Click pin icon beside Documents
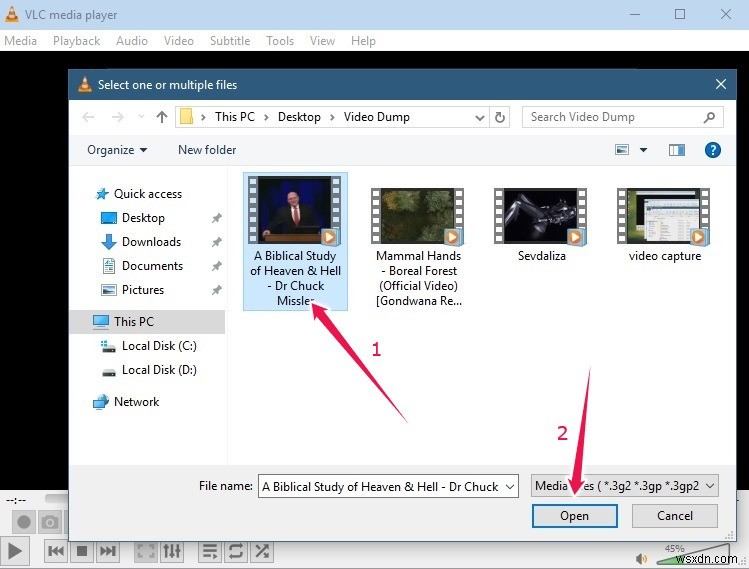This screenshot has height=569, width=749. (216, 266)
